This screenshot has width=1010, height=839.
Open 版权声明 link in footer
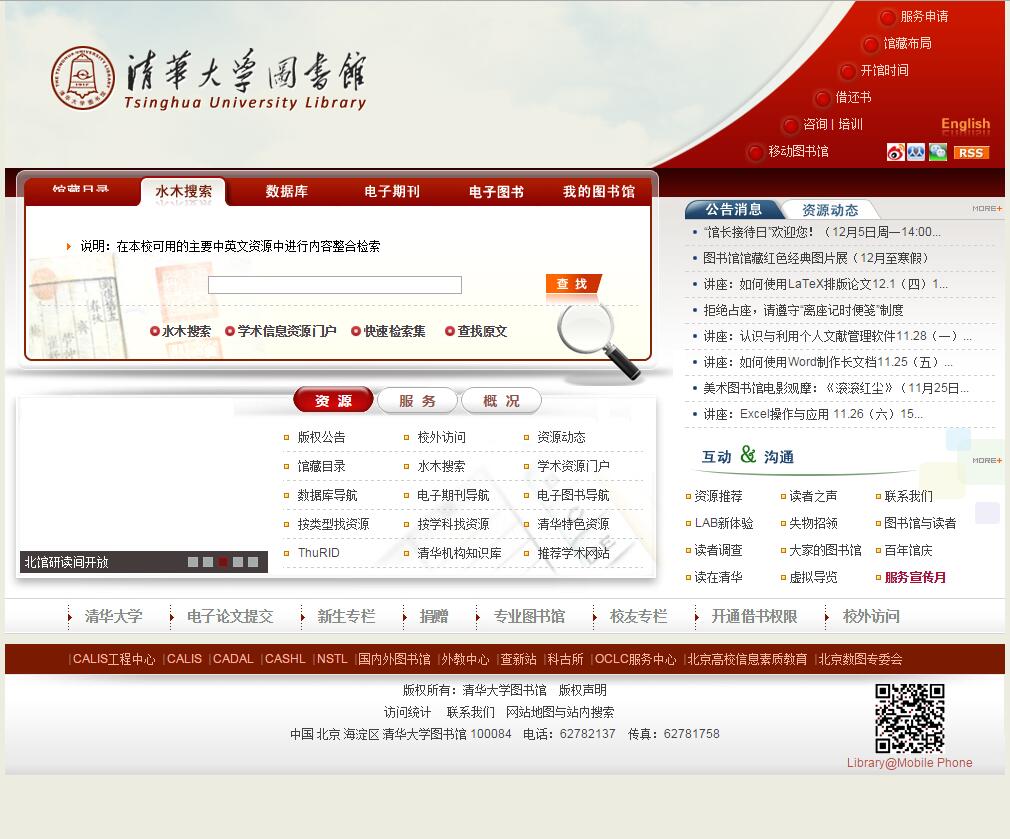582,690
